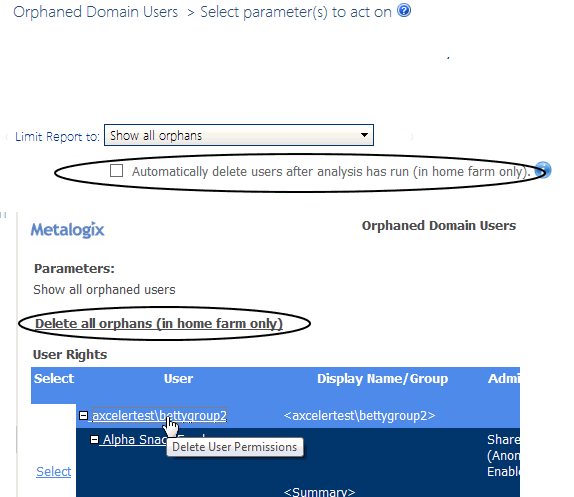Screen dimensions: 574x497
Task: Click the Orphaned Domain Users breadcrumb
Action: coord(96,12)
